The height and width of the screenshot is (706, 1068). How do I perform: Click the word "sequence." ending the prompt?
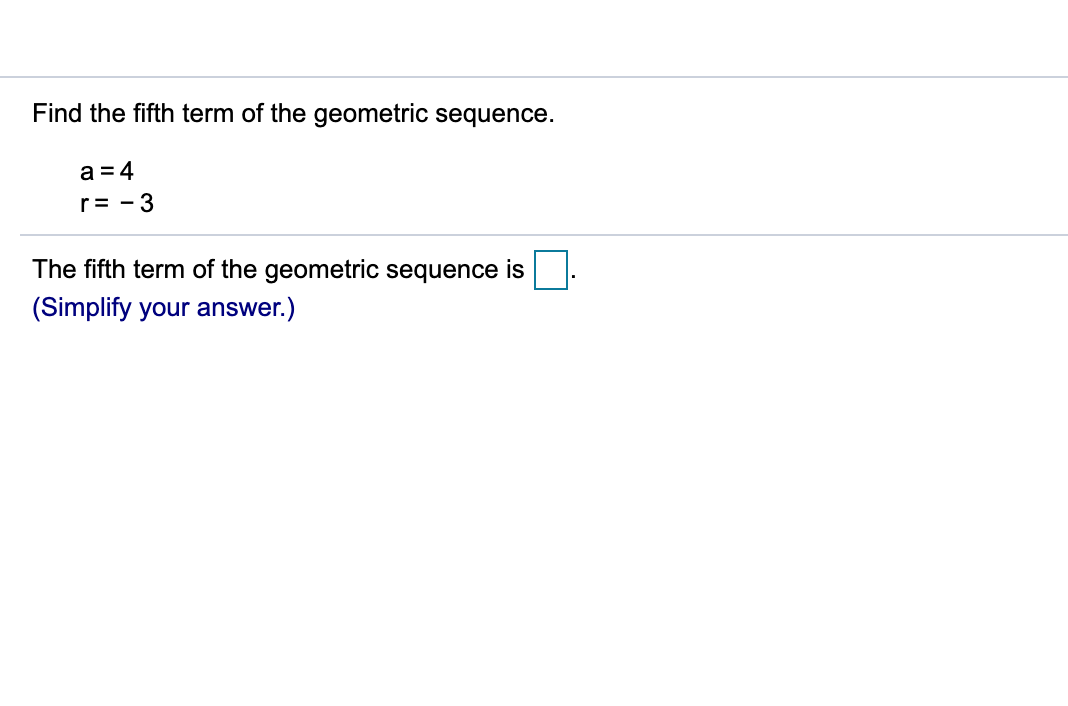pos(495,114)
